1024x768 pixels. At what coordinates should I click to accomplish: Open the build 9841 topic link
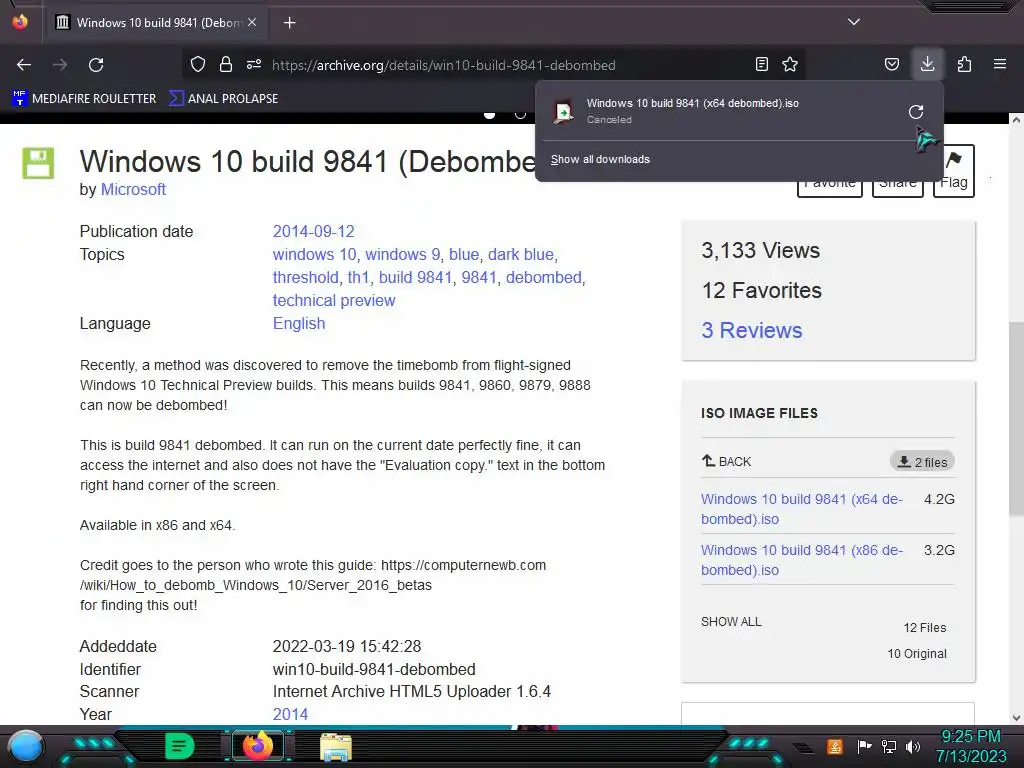coord(415,278)
